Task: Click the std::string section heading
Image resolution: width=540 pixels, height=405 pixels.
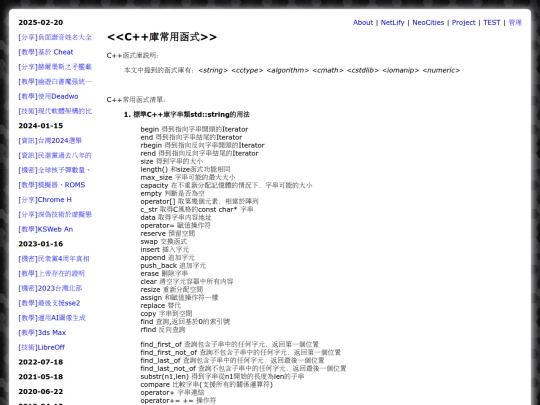Action: click(x=187, y=115)
